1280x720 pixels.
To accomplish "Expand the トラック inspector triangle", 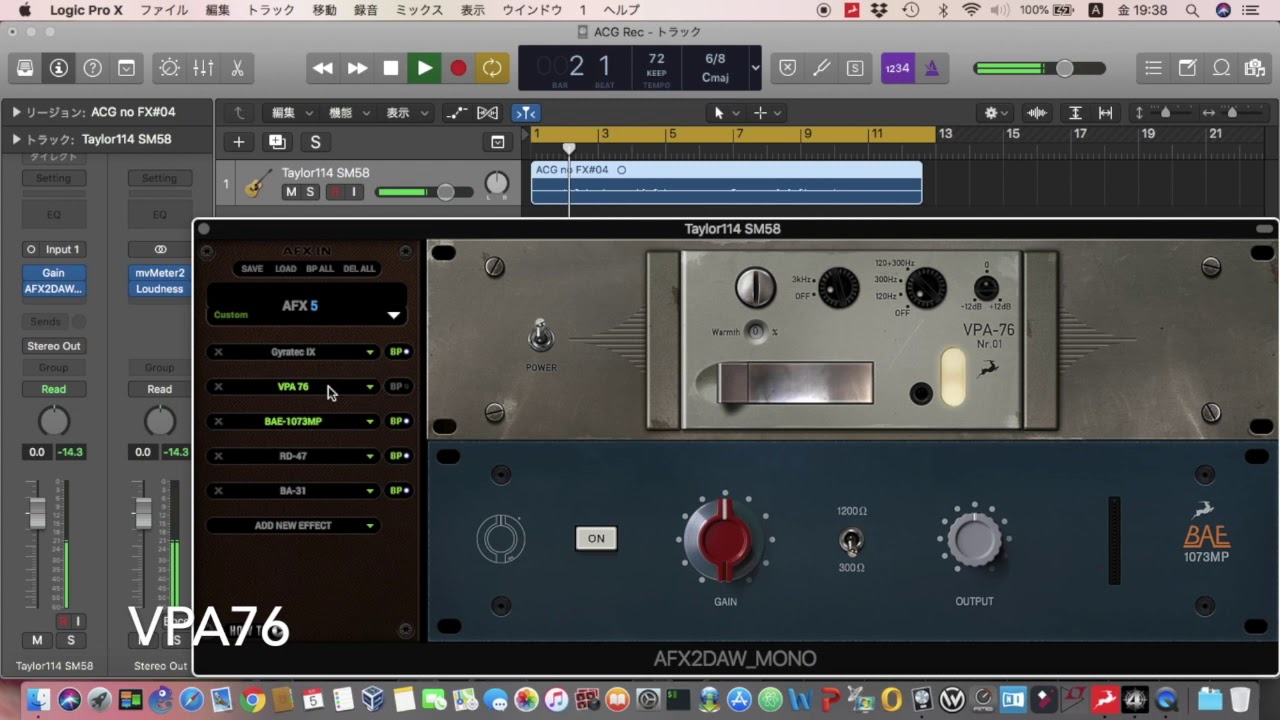I will [x=17, y=140].
